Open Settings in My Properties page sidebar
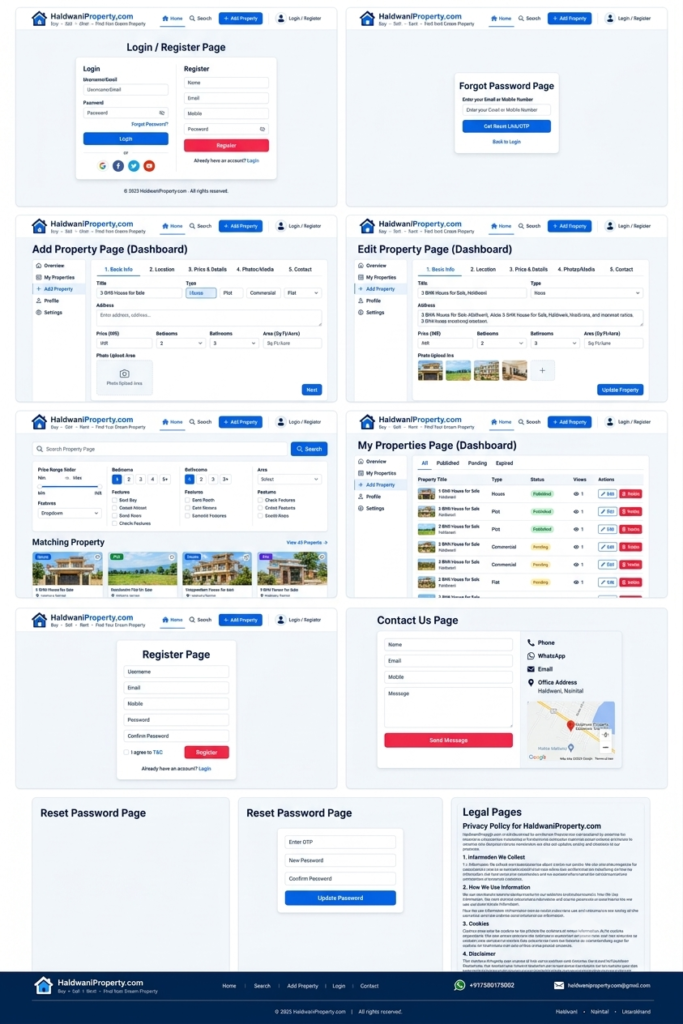 tap(371, 508)
